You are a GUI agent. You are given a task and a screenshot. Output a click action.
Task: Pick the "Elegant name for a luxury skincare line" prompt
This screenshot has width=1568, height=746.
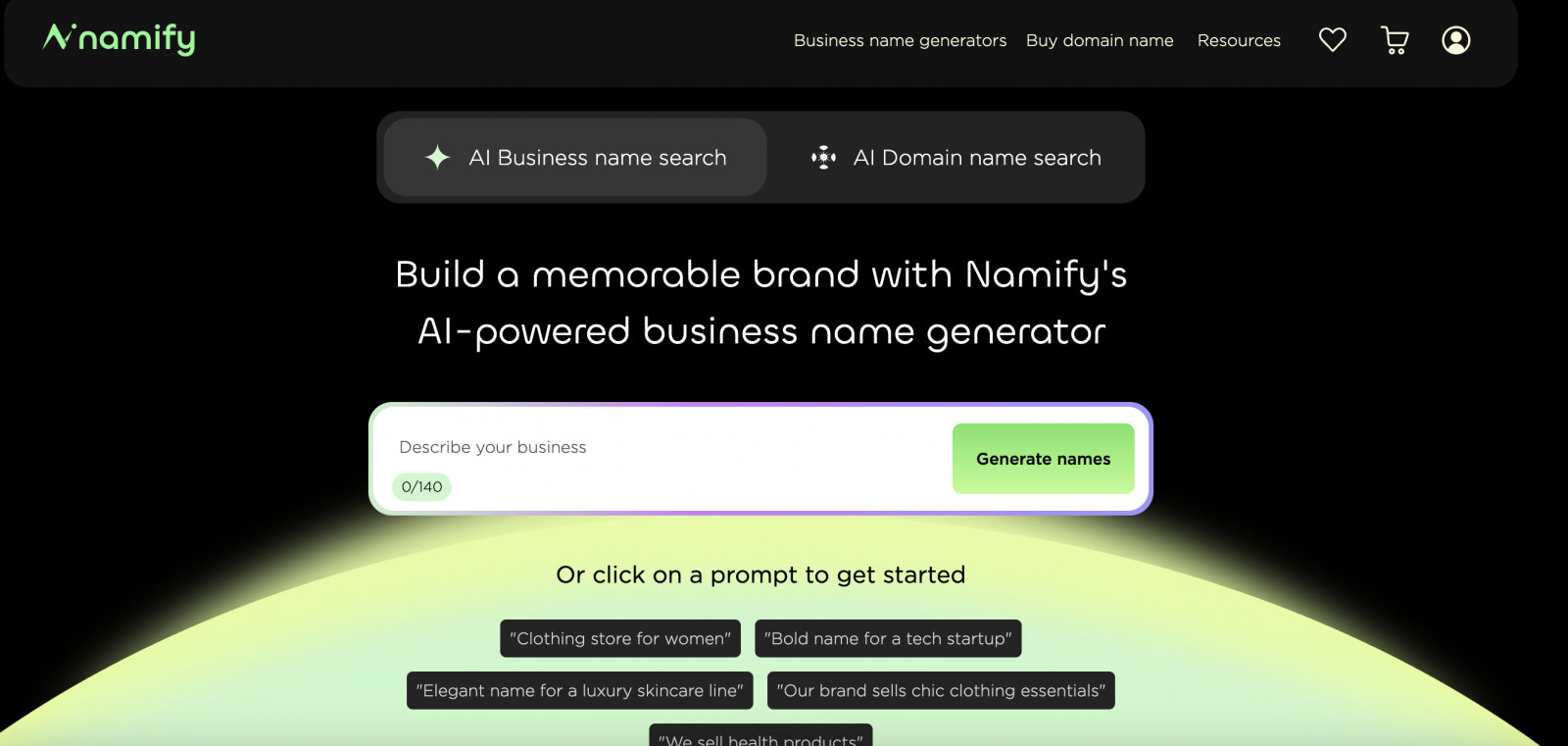click(x=580, y=690)
